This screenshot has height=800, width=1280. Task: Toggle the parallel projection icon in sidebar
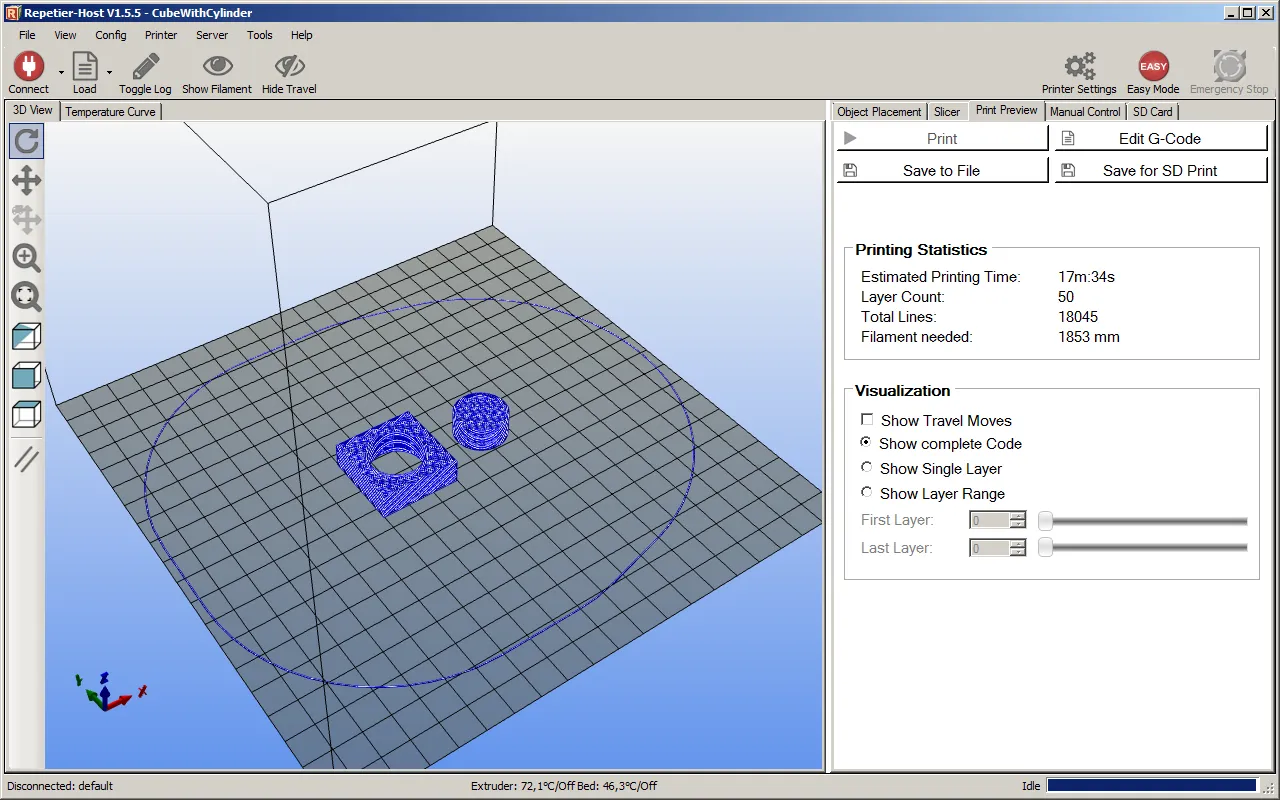click(26, 459)
